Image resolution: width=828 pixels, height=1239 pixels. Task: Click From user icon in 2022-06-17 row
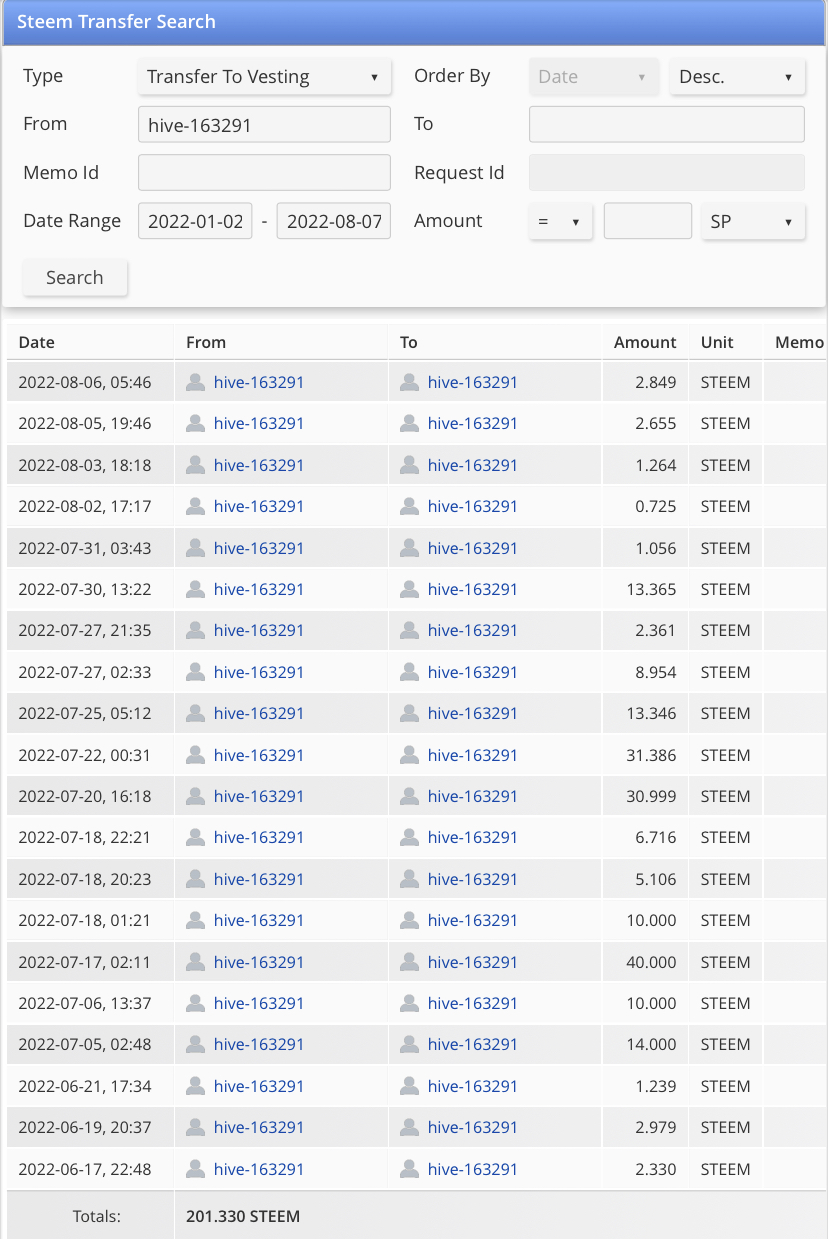[x=196, y=1169]
